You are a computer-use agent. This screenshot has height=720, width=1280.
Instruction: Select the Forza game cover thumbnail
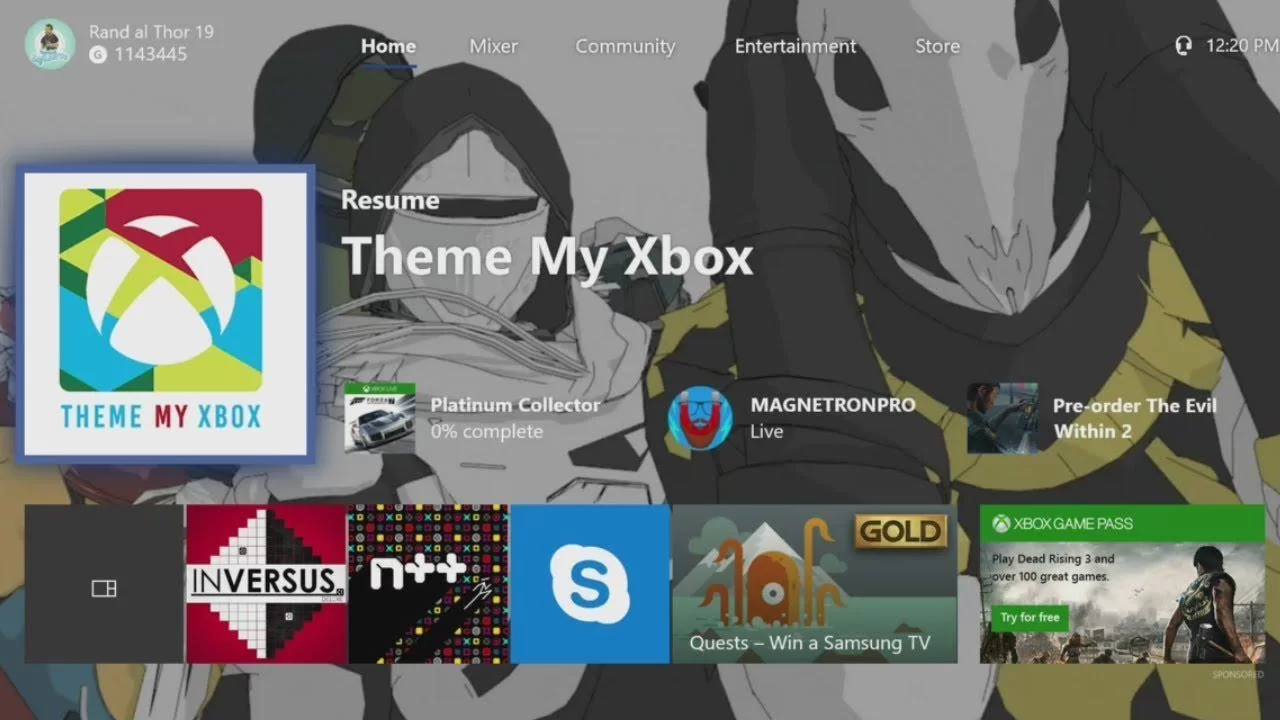[380, 418]
